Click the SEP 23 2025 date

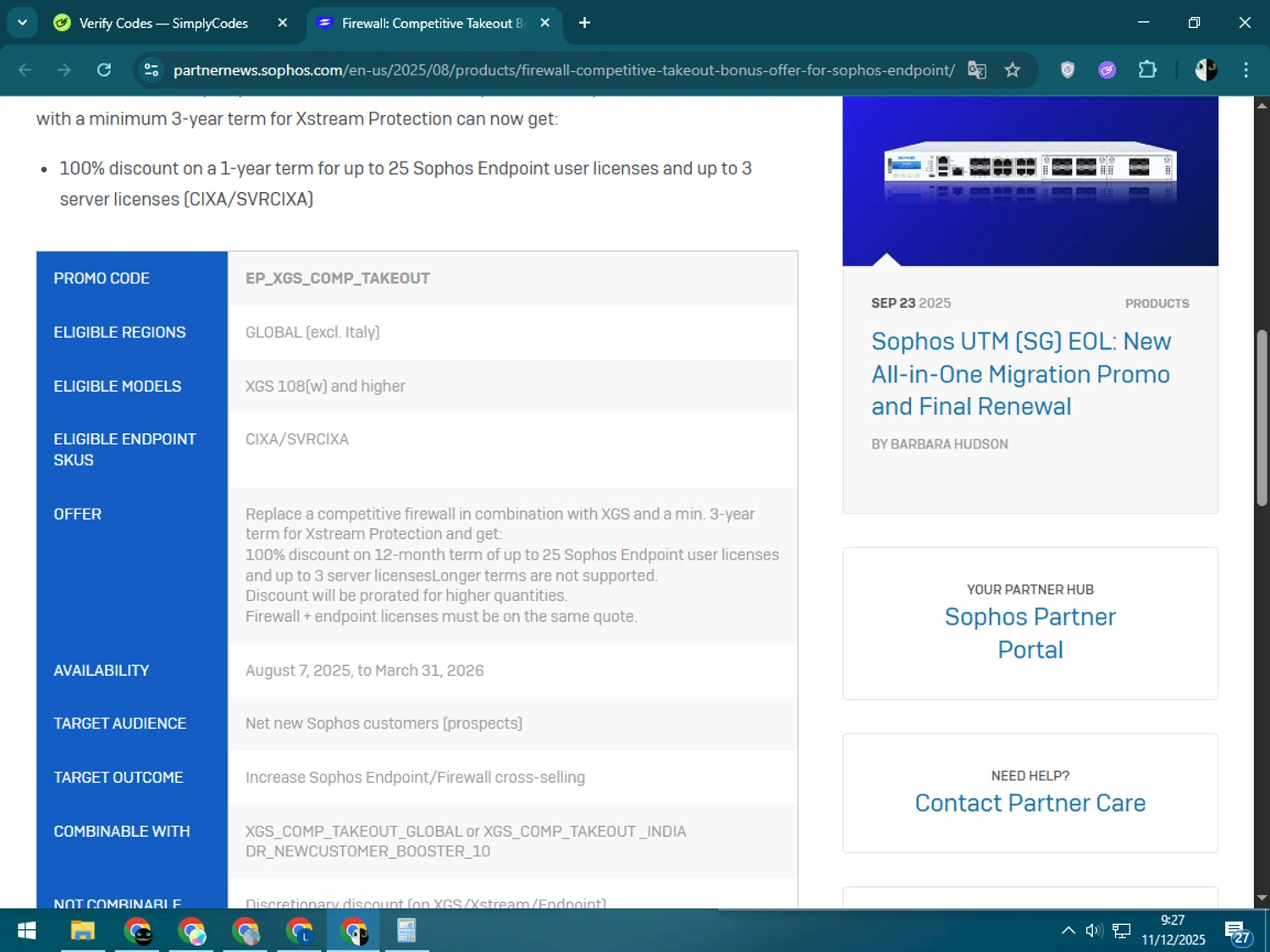pyautogui.click(x=911, y=303)
